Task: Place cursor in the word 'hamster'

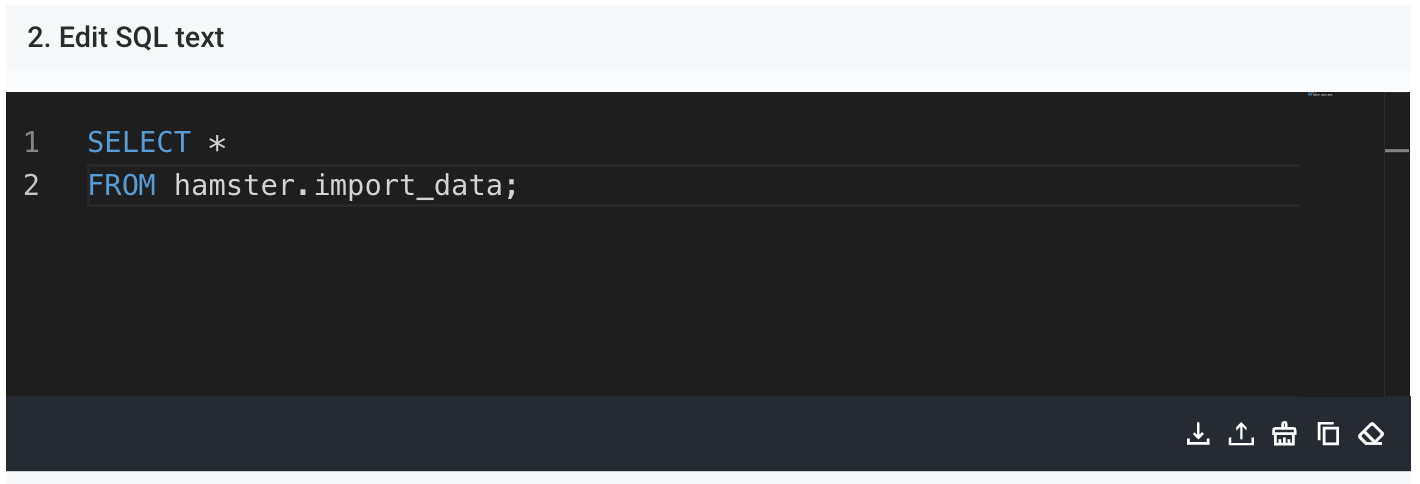Action: pyautogui.click(x=235, y=185)
